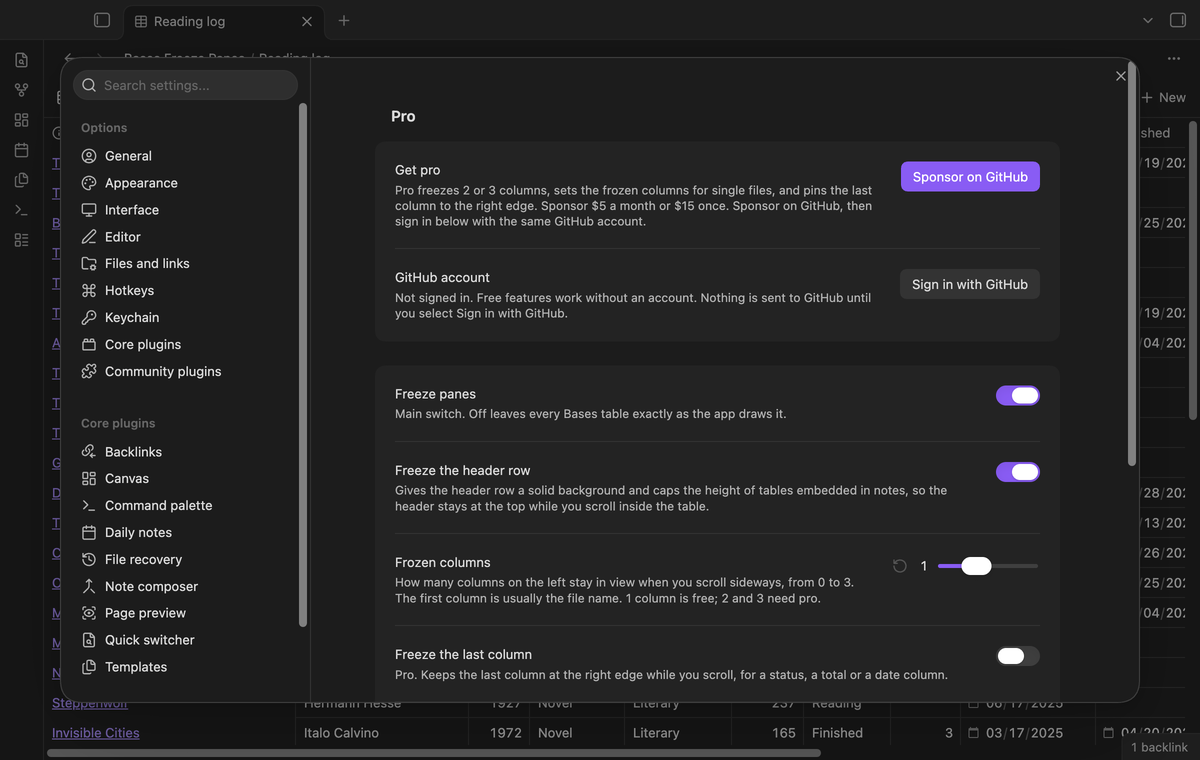Navigate back with the left arrow
This screenshot has width=1200, height=760.
68,58
